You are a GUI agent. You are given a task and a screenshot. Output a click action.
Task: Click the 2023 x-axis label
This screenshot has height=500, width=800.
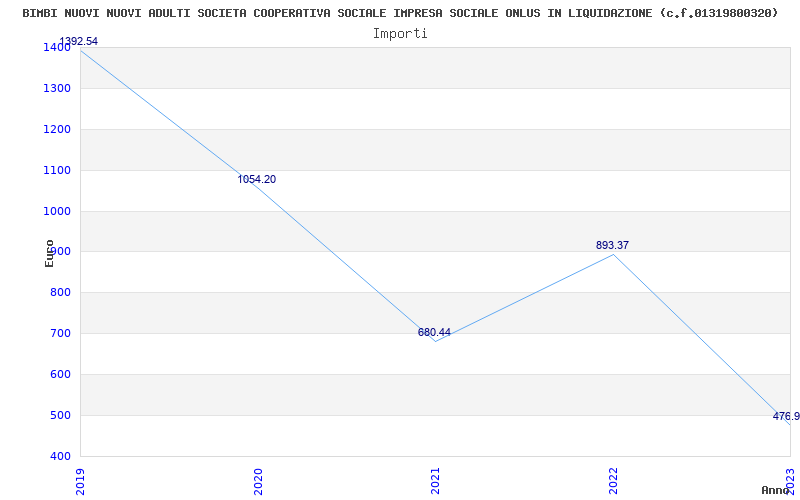tap(790, 481)
